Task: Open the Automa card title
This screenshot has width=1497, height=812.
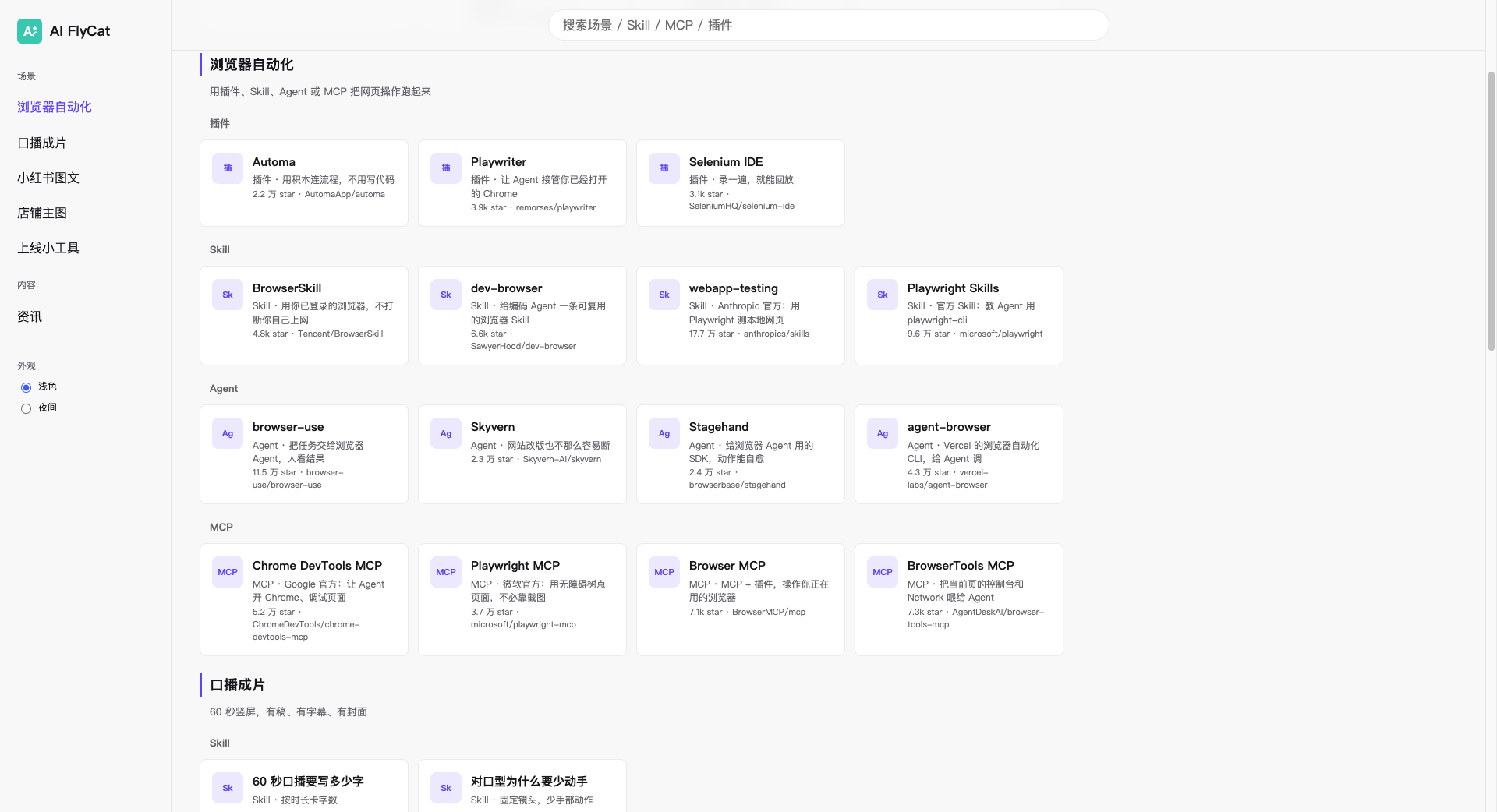Action: click(x=274, y=162)
